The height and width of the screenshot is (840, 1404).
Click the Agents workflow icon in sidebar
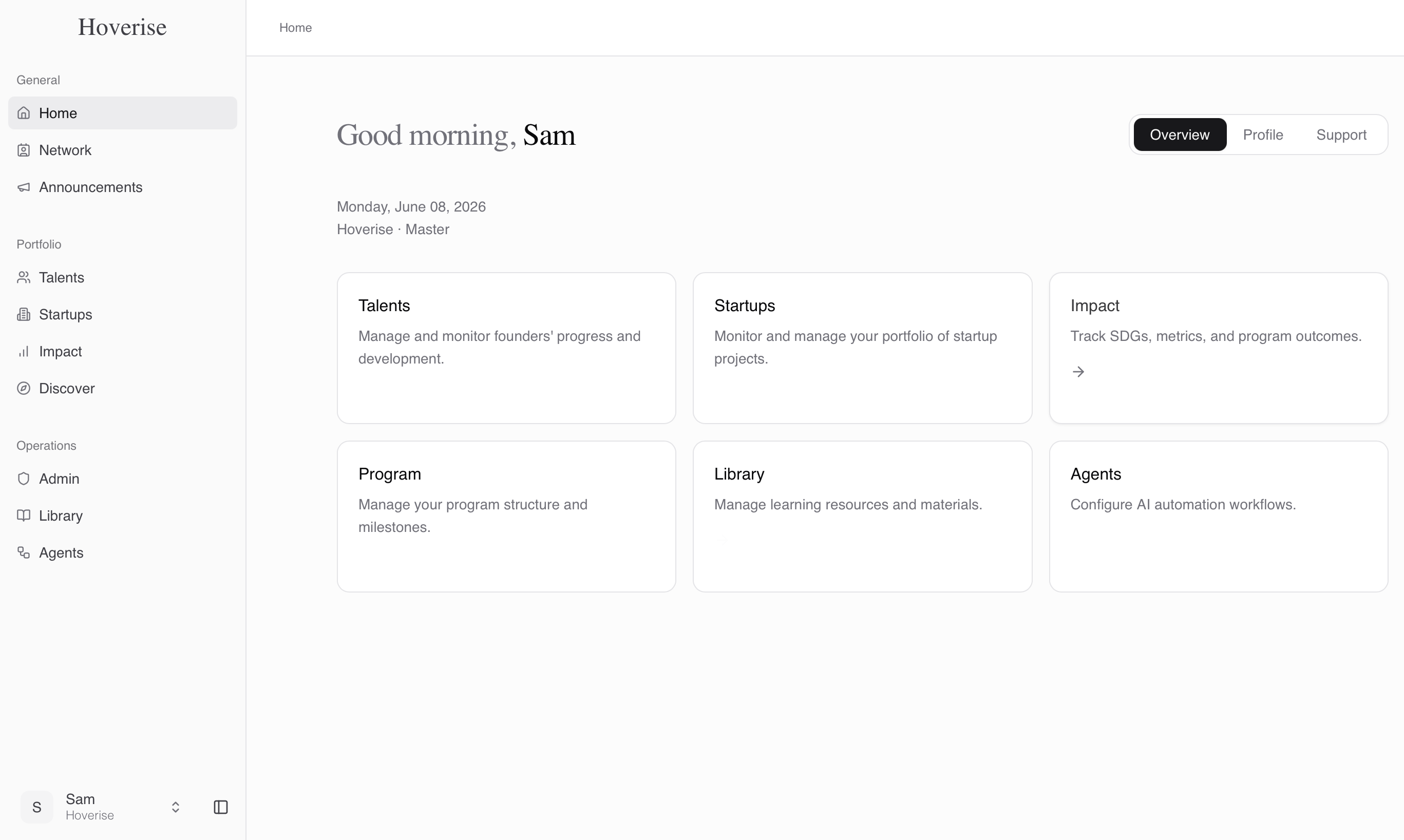[23, 552]
